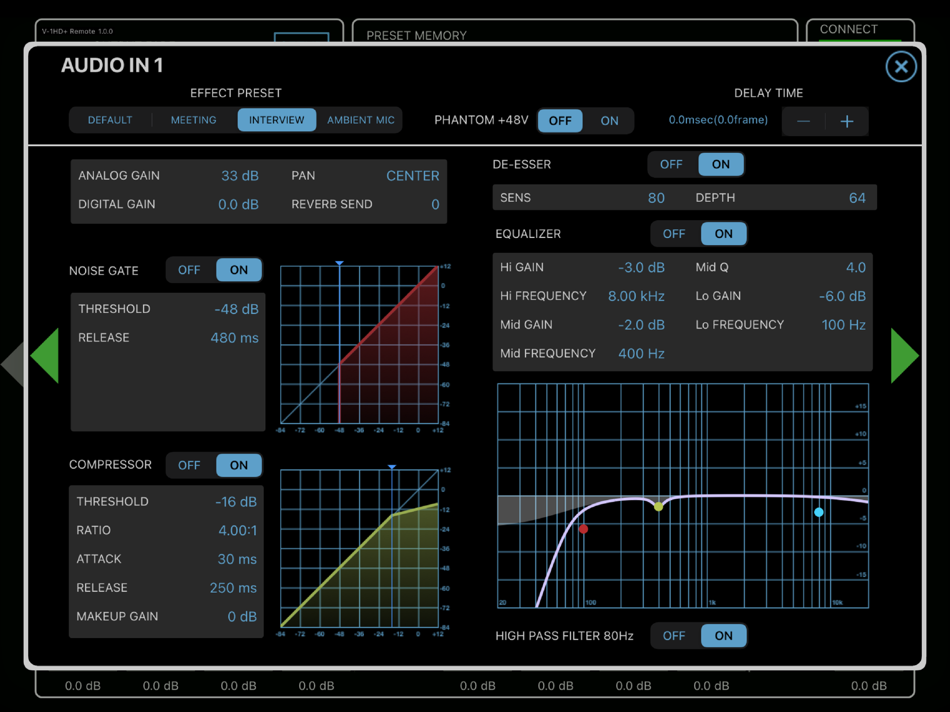Go to next audio input with right green arrow

tap(905, 356)
